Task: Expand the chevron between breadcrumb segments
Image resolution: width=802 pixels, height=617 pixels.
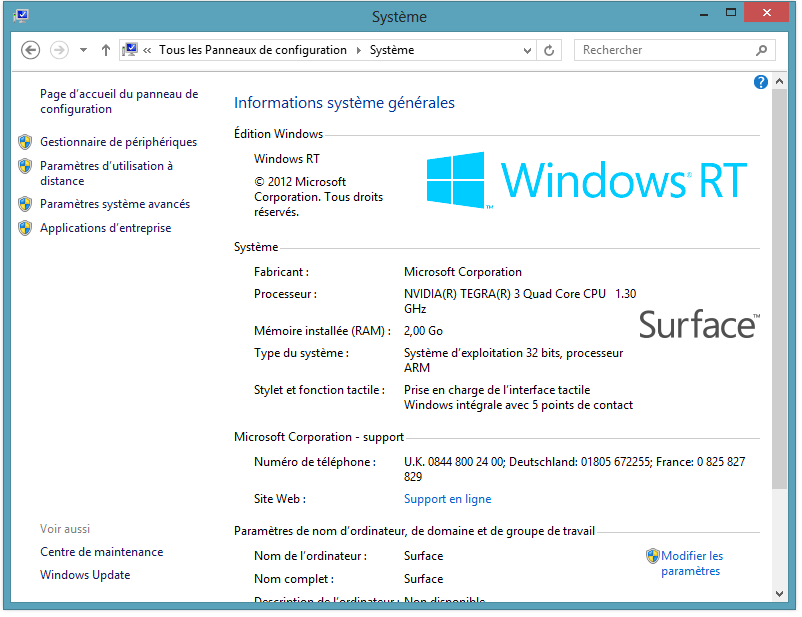Action: pyautogui.click(x=359, y=50)
